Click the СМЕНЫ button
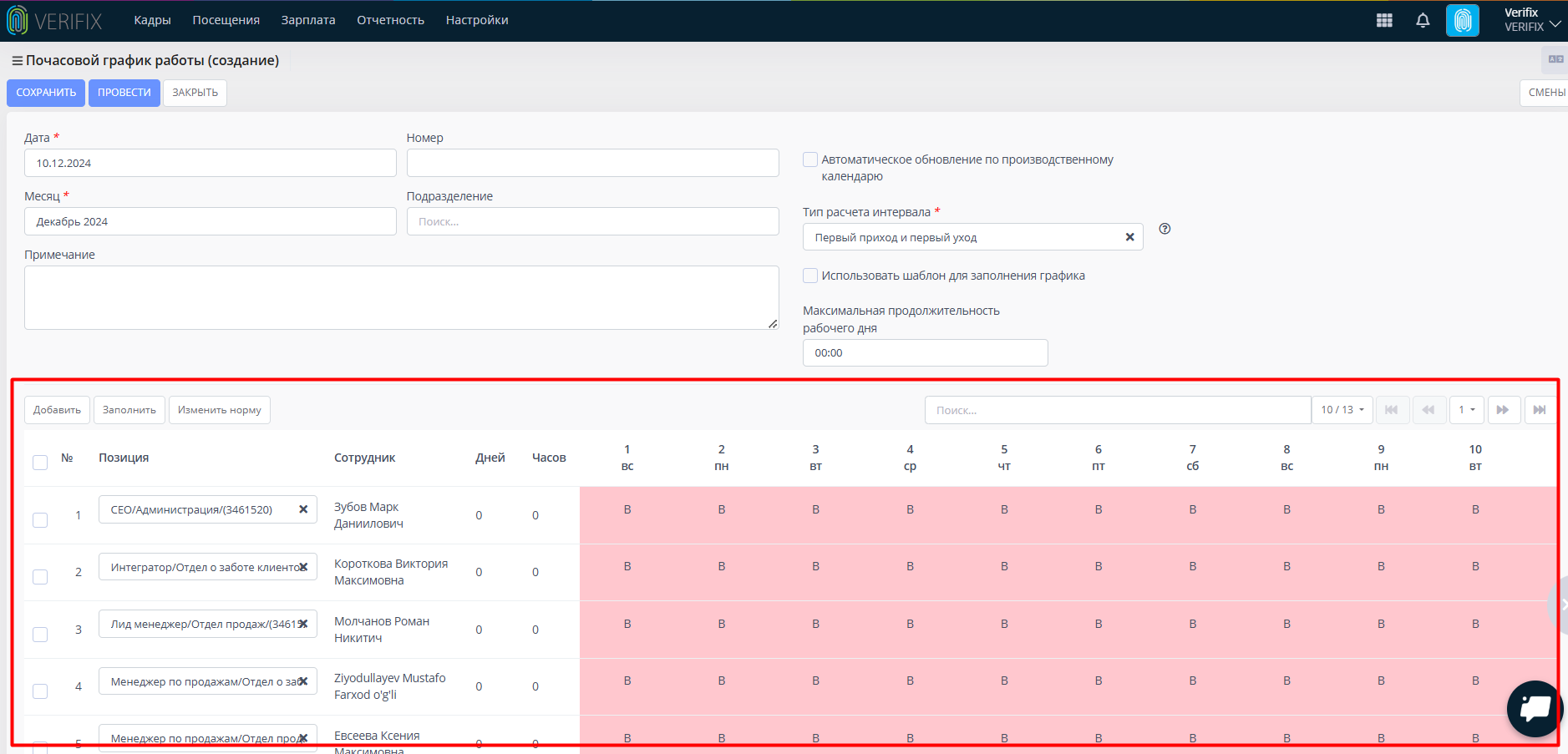The width and height of the screenshot is (1568, 754). point(1545,93)
